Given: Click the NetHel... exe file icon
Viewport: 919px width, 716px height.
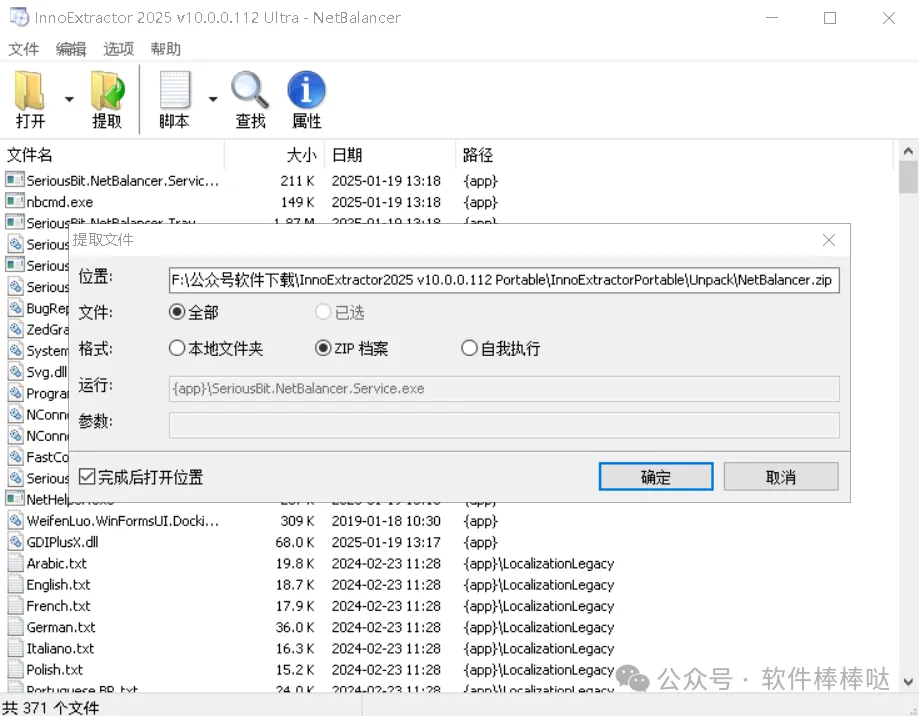Looking at the screenshot, I should 15,499.
